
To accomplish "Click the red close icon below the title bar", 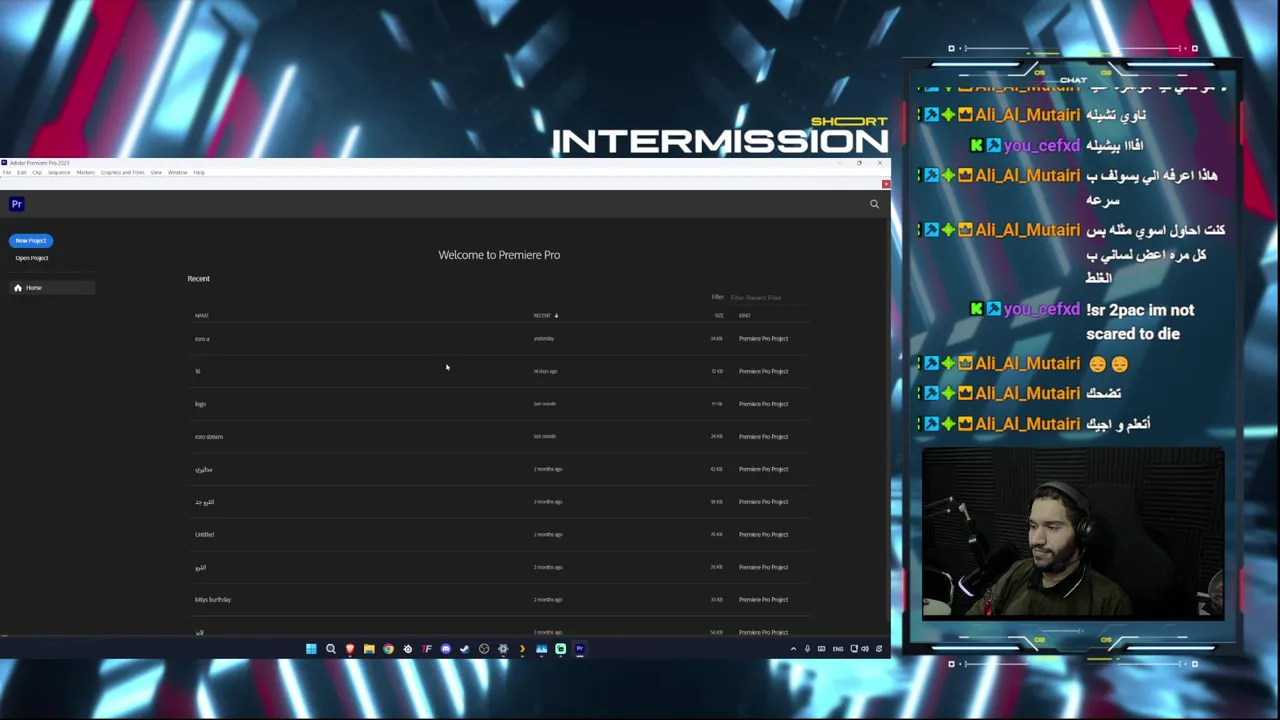I will [885, 184].
